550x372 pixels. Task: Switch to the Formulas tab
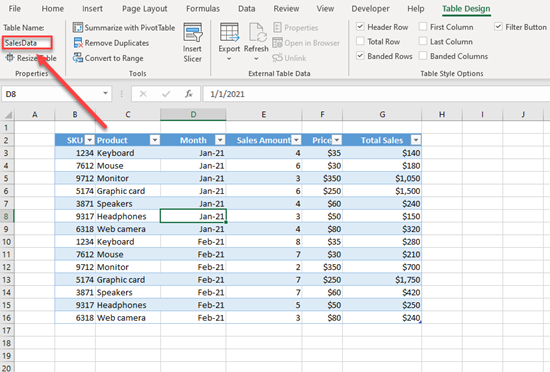pos(203,8)
